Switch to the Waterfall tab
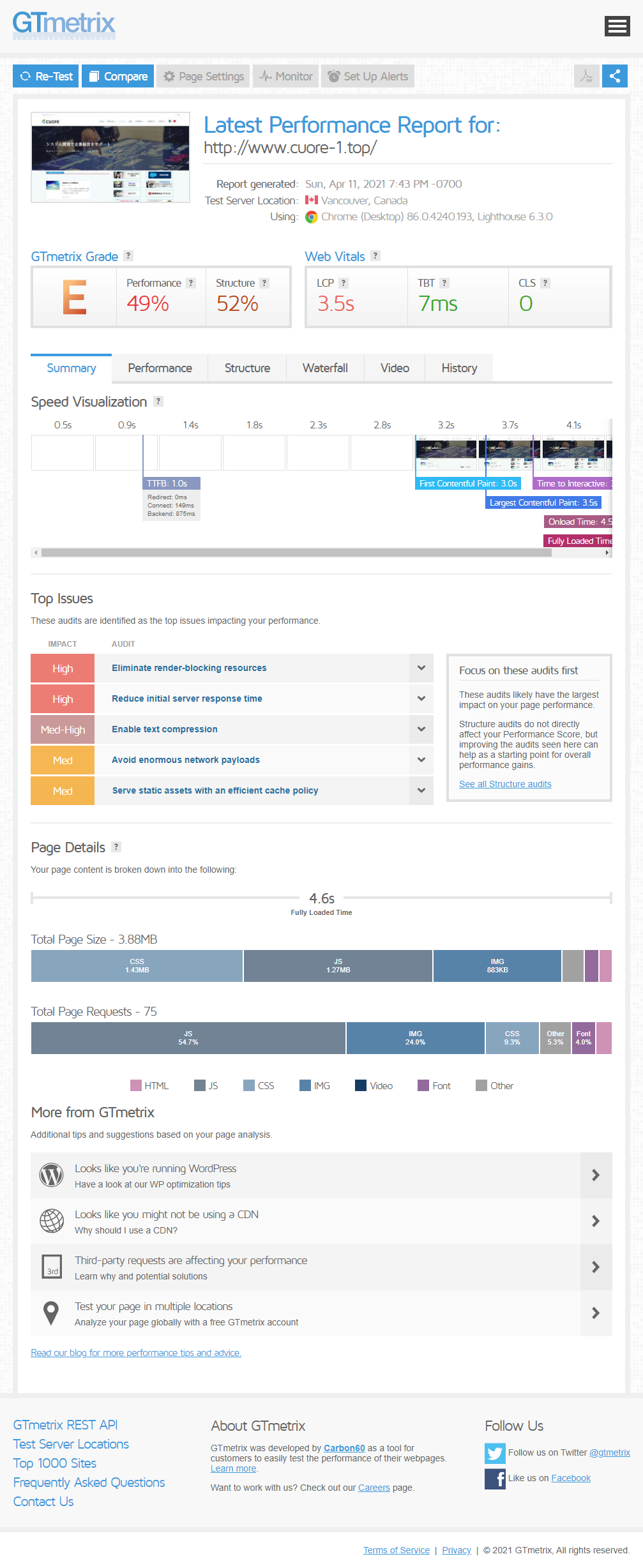643x1568 pixels. tap(325, 368)
